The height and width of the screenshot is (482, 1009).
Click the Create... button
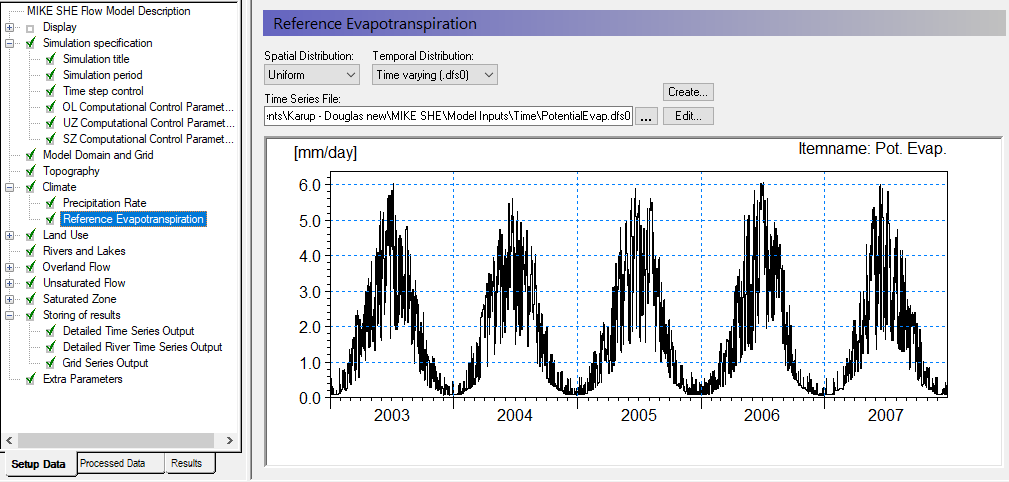[x=688, y=92]
